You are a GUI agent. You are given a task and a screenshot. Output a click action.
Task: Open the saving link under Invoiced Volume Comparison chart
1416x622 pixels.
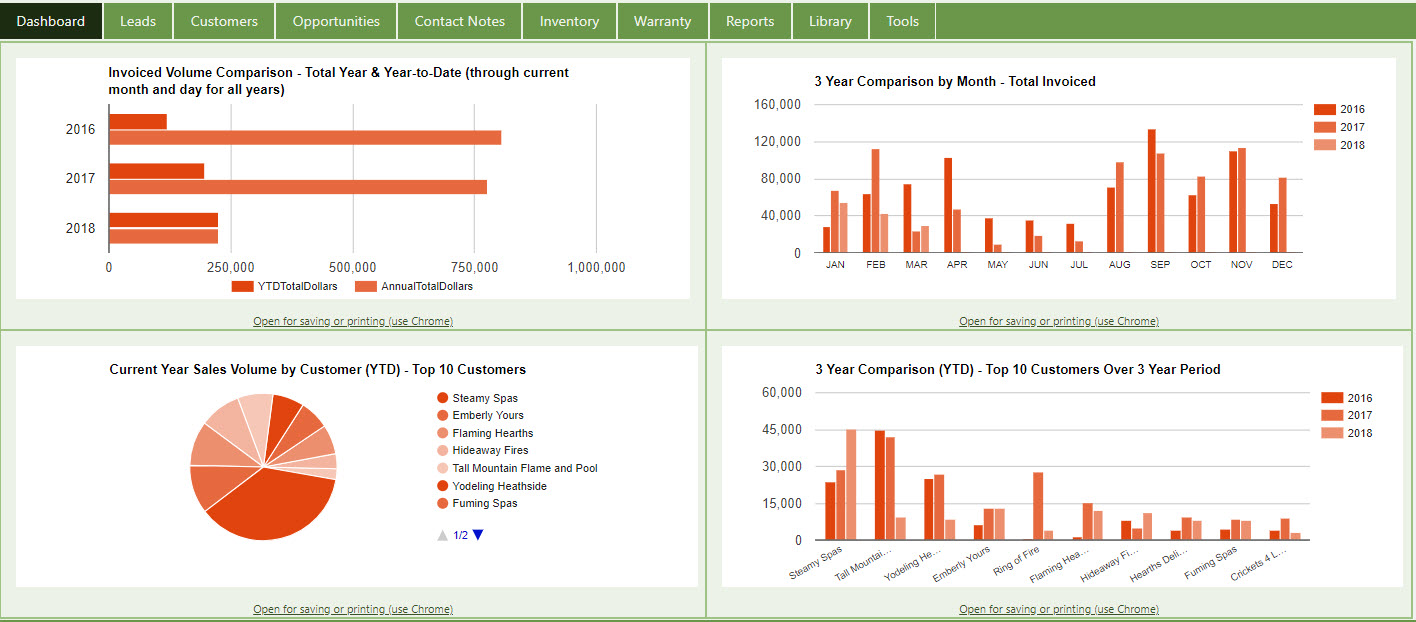click(352, 321)
